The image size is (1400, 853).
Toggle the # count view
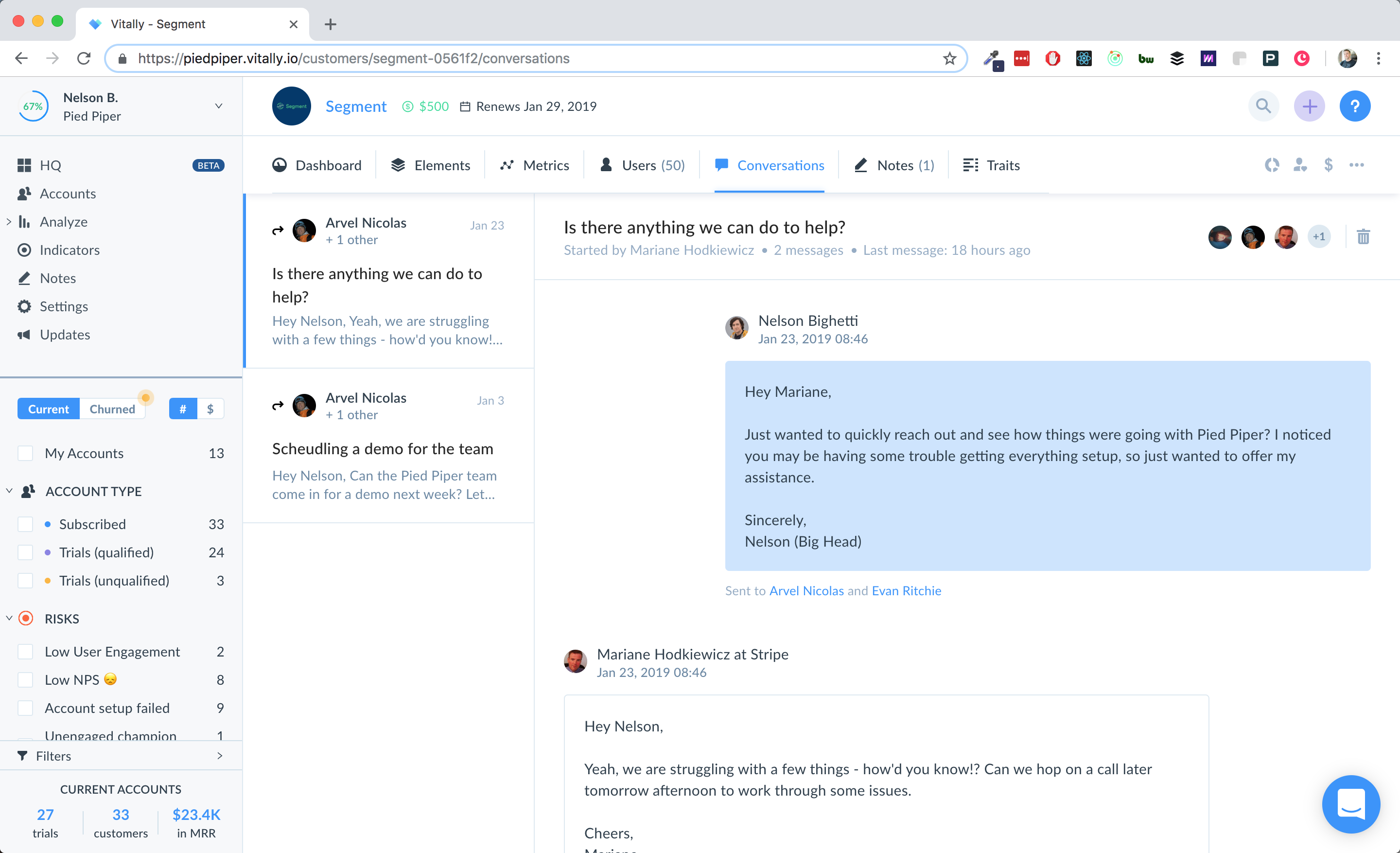click(183, 409)
